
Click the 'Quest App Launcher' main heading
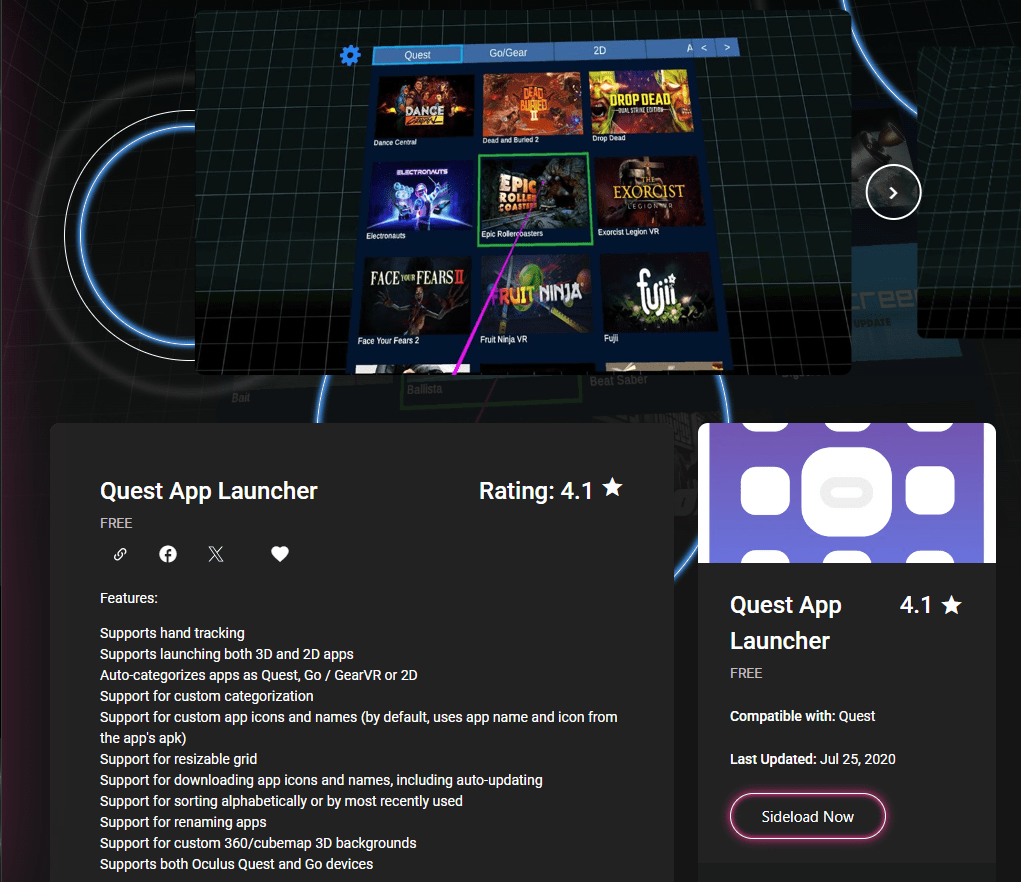coord(208,491)
